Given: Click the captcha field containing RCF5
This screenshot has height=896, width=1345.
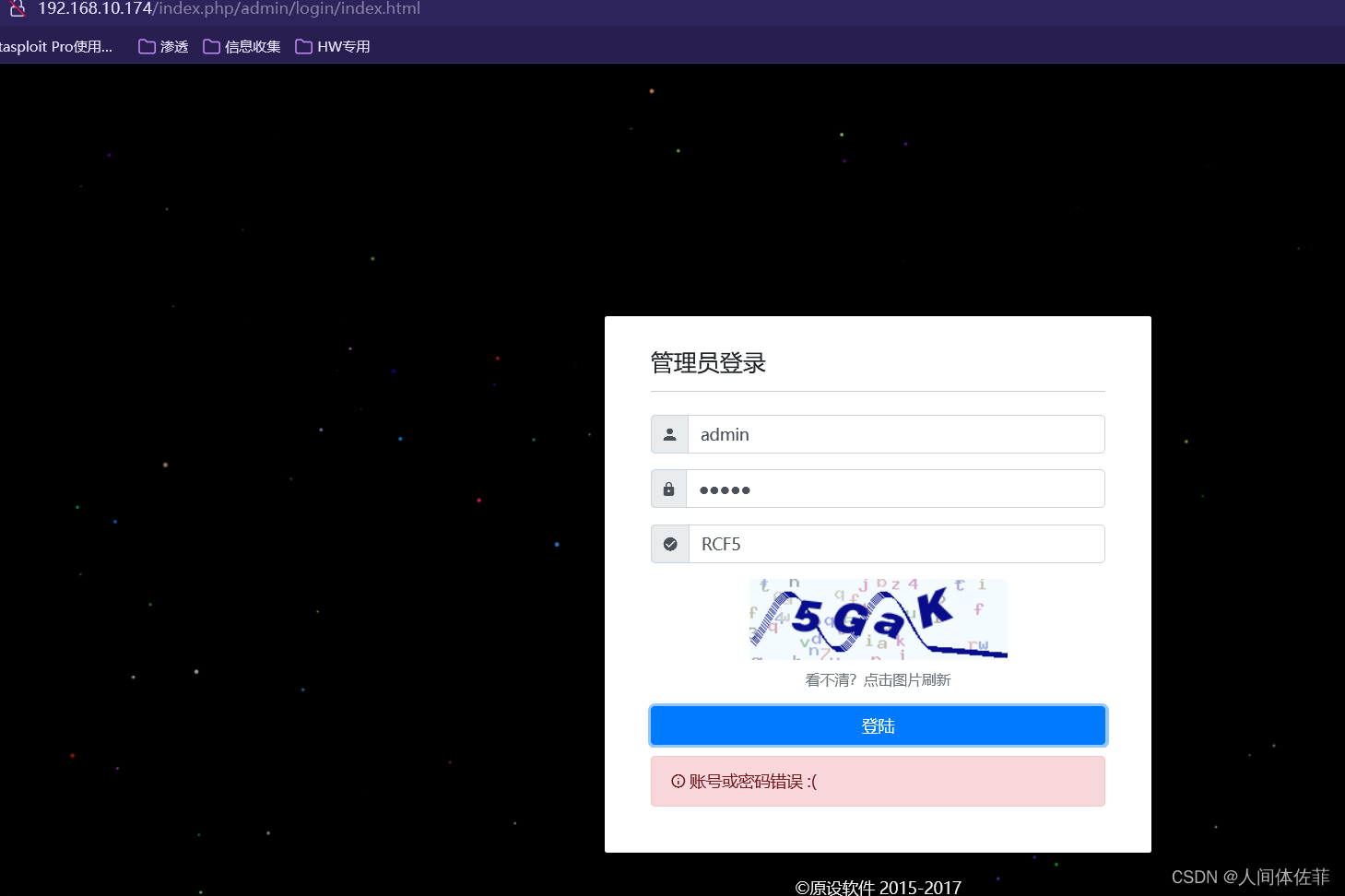Looking at the screenshot, I should [x=897, y=544].
